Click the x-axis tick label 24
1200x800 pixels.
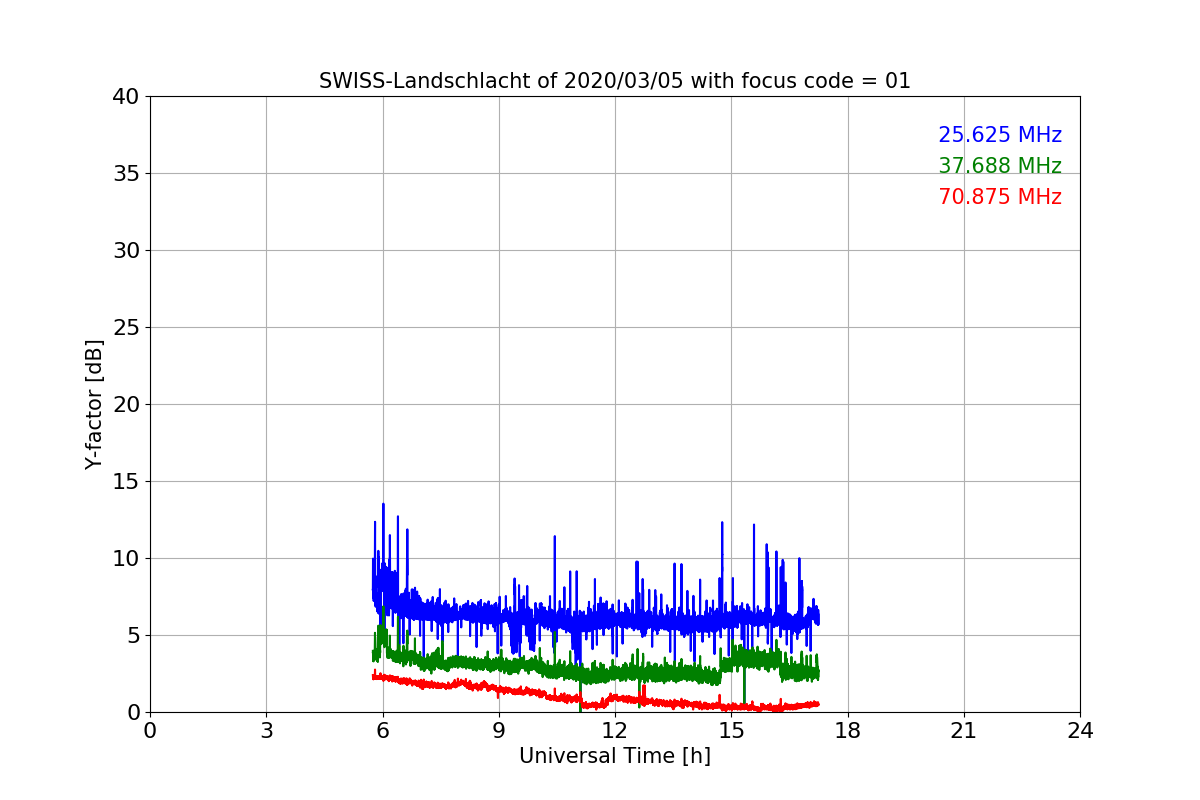pos(1080,731)
